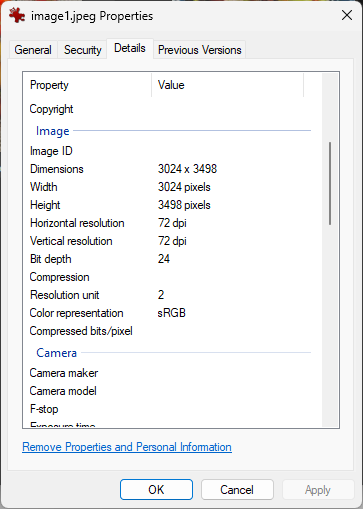Select the Image ID property row
363x509 pixels.
(170, 151)
